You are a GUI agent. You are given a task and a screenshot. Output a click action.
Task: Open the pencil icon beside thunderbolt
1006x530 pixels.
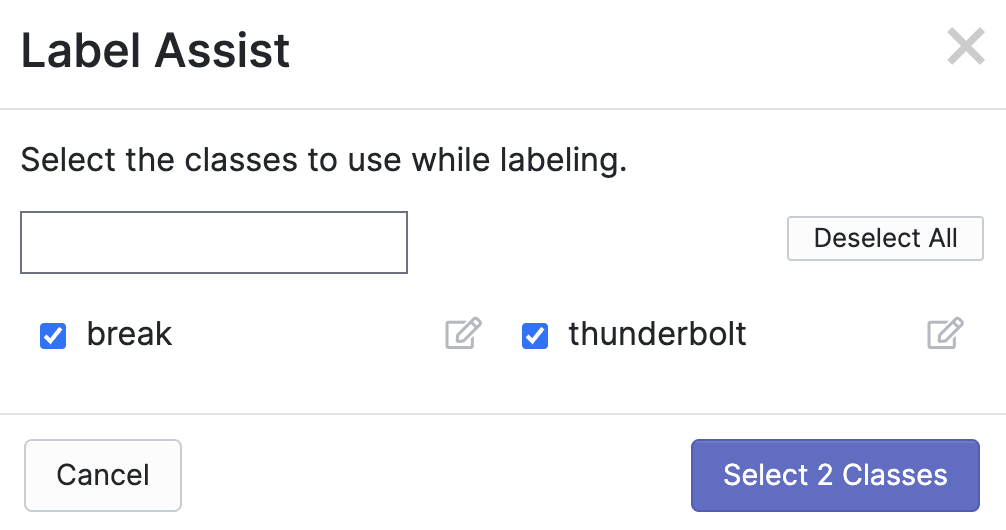(945, 334)
